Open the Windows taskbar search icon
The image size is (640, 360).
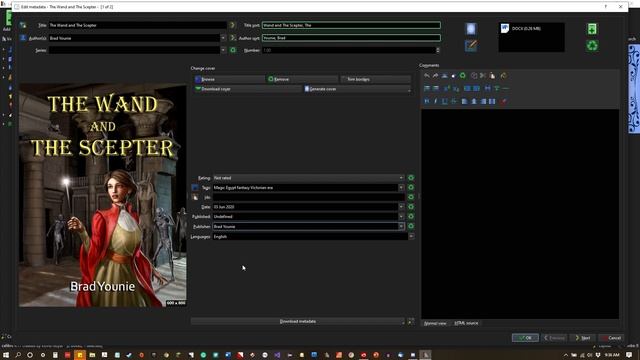pyautogui.click(x=18, y=355)
